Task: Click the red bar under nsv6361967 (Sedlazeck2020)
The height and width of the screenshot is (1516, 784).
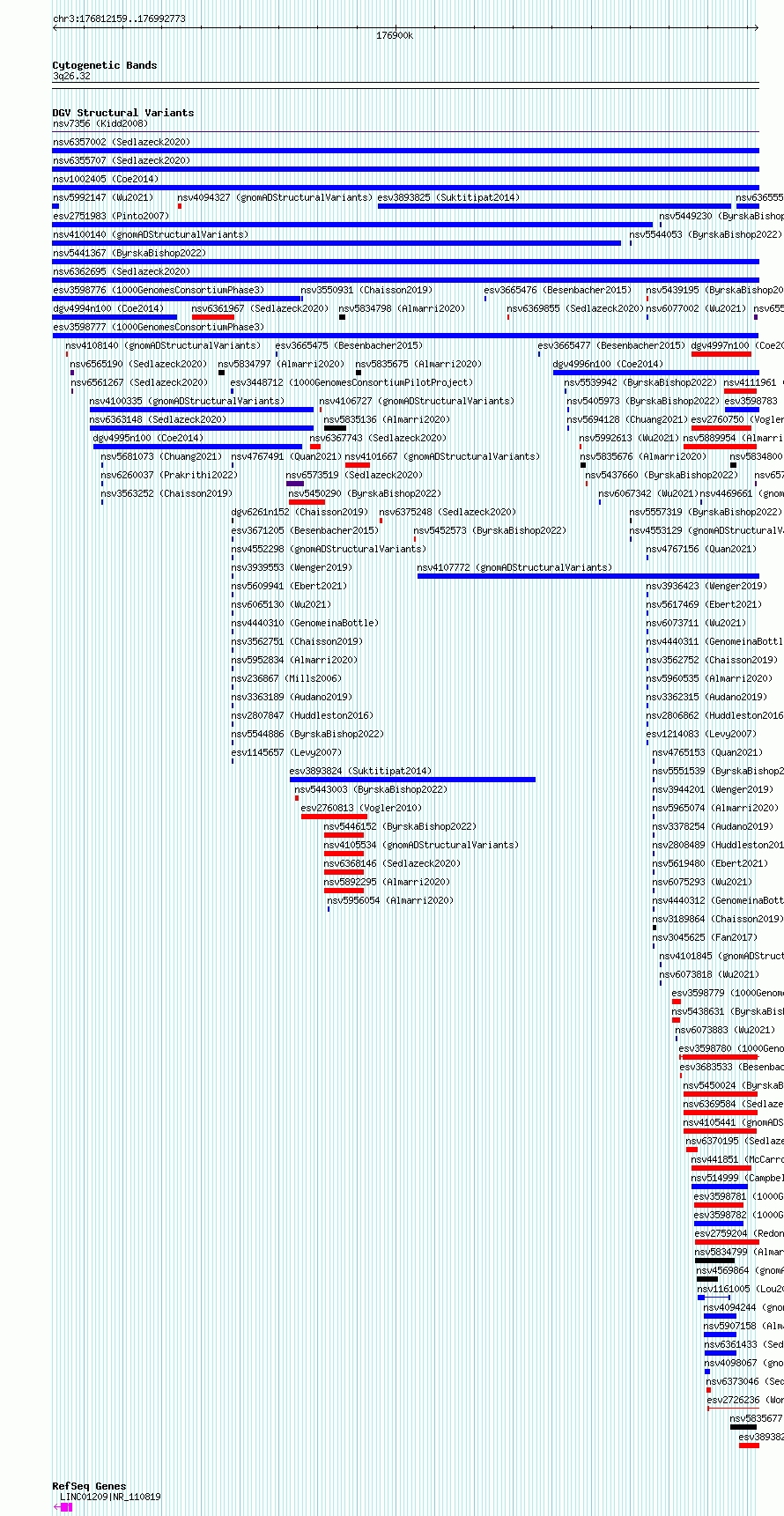Action: (213, 317)
